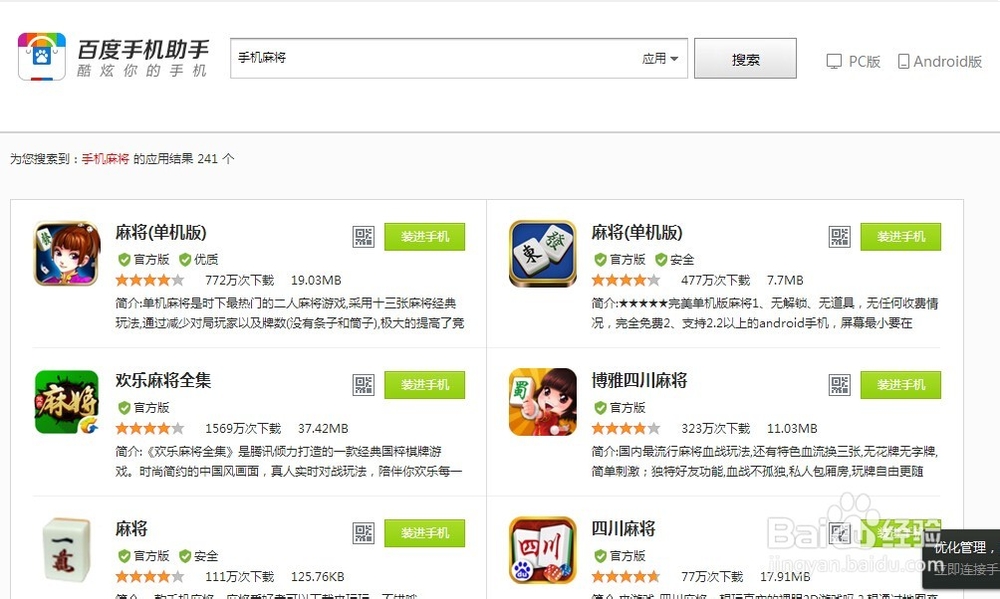The width and height of the screenshot is (1000, 599).
Task: Show QR code for 博雅四川麻将
Action: point(839,385)
